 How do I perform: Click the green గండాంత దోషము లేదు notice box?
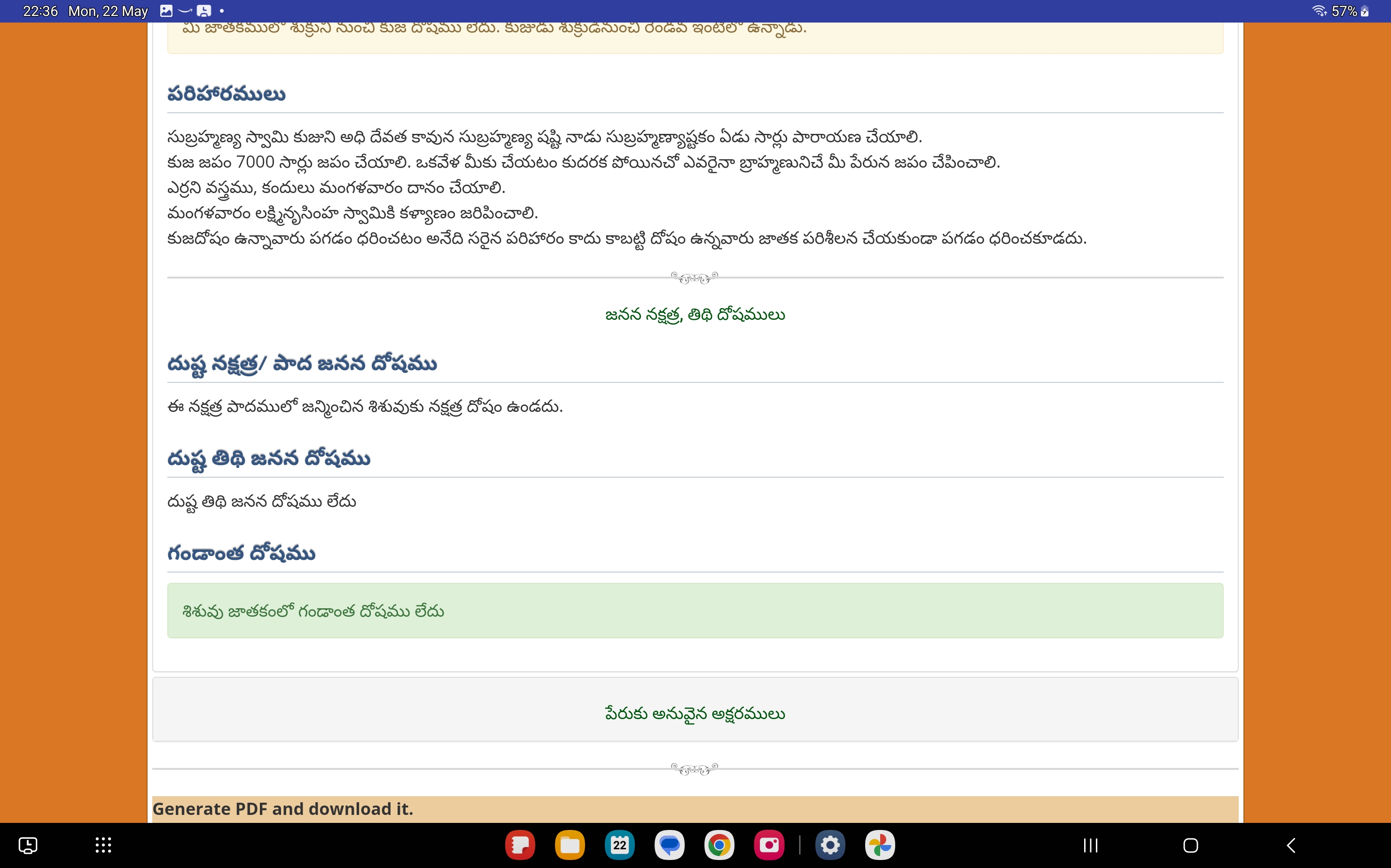tap(695, 611)
